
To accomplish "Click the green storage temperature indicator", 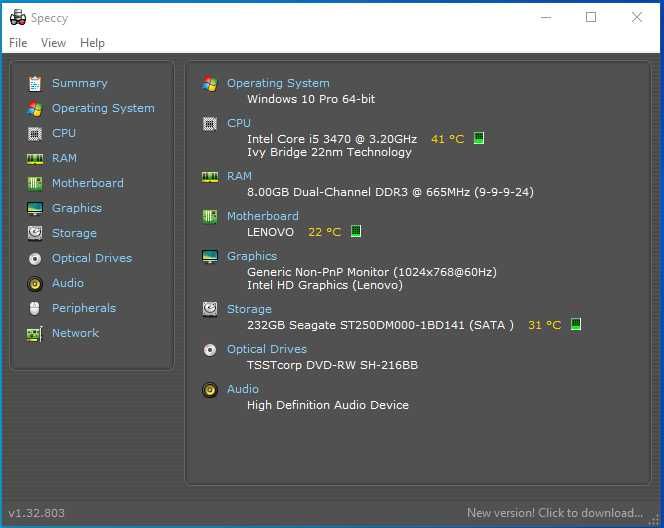I will click(575, 324).
